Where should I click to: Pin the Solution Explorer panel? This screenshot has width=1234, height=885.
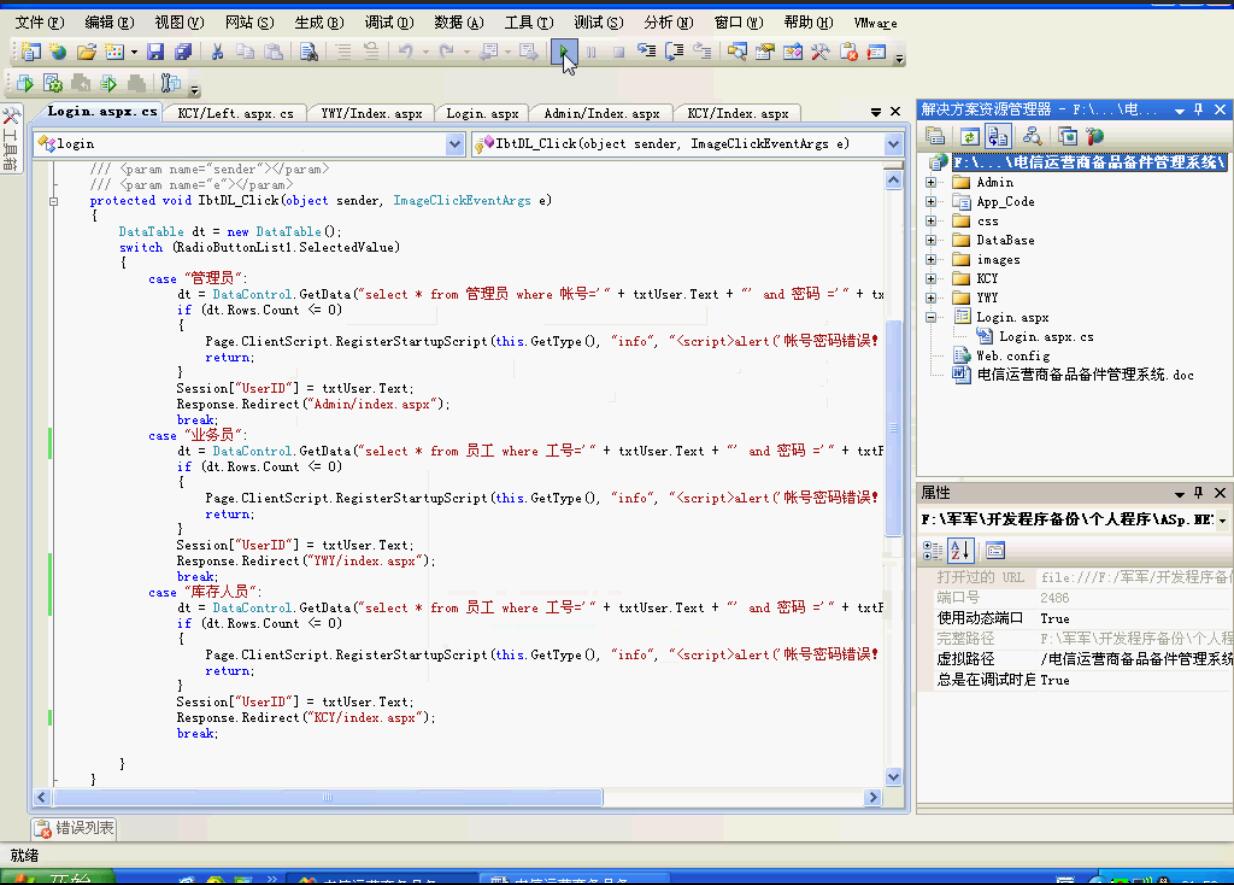pyautogui.click(x=1198, y=109)
